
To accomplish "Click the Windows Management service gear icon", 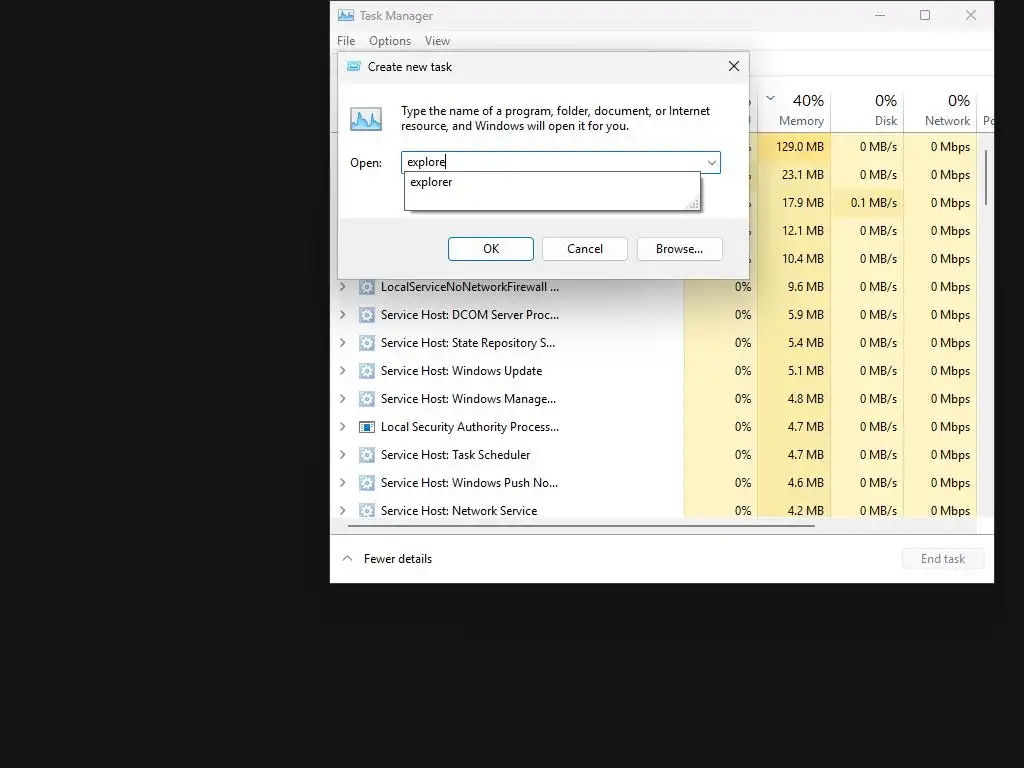I will coord(367,399).
